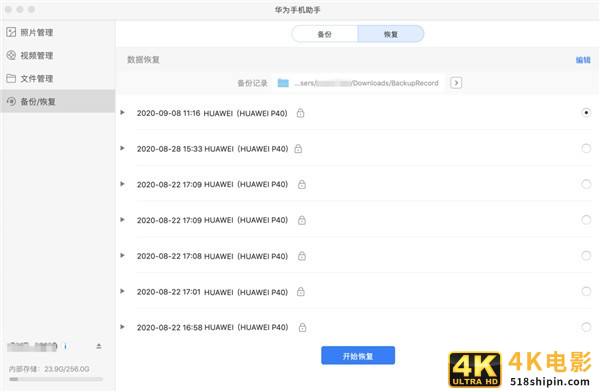Click the backup record folder icon
The height and width of the screenshot is (392, 600).
tap(283, 83)
